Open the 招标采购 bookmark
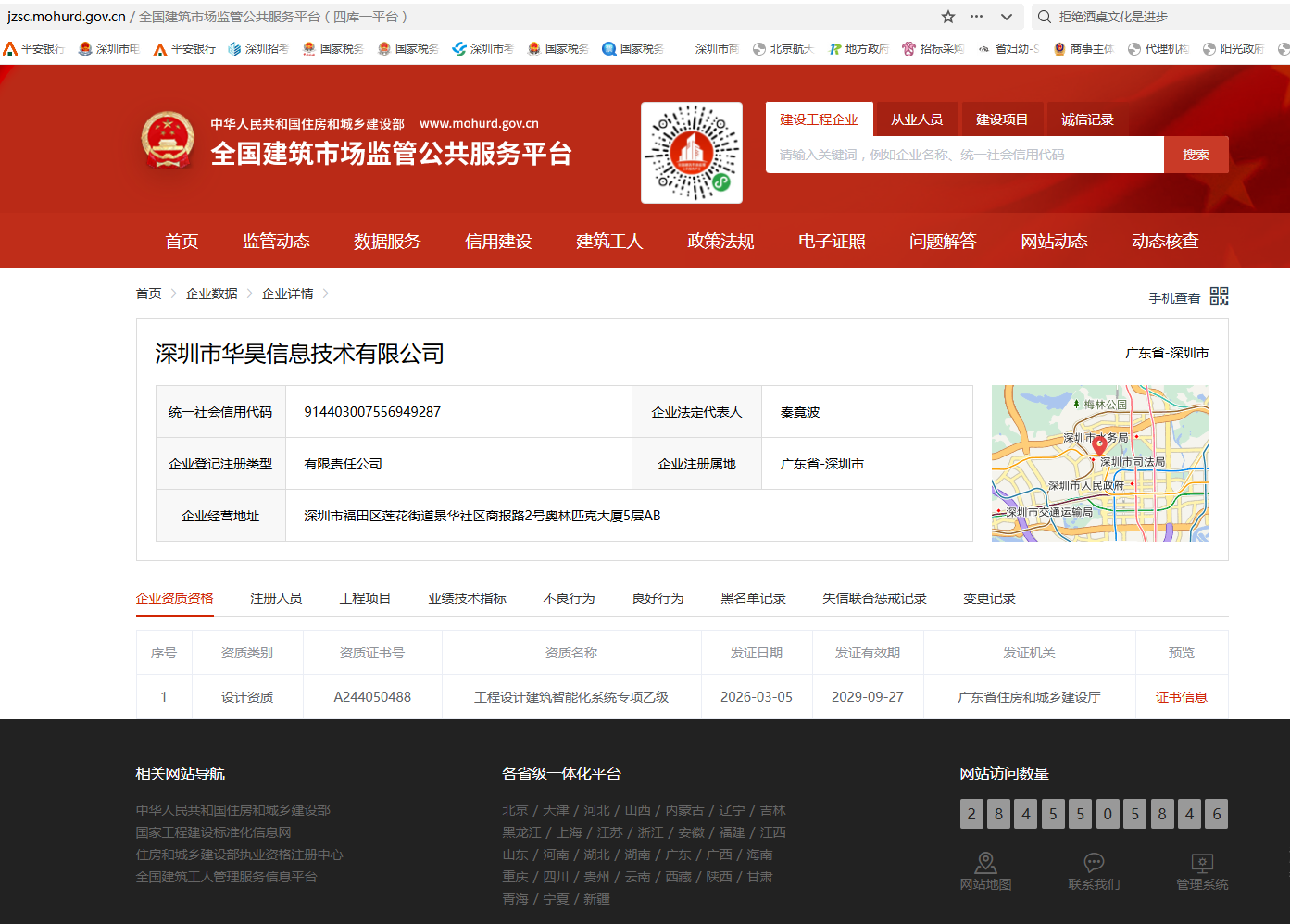The width and height of the screenshot is (1290, 924). [x=933, y=49]
